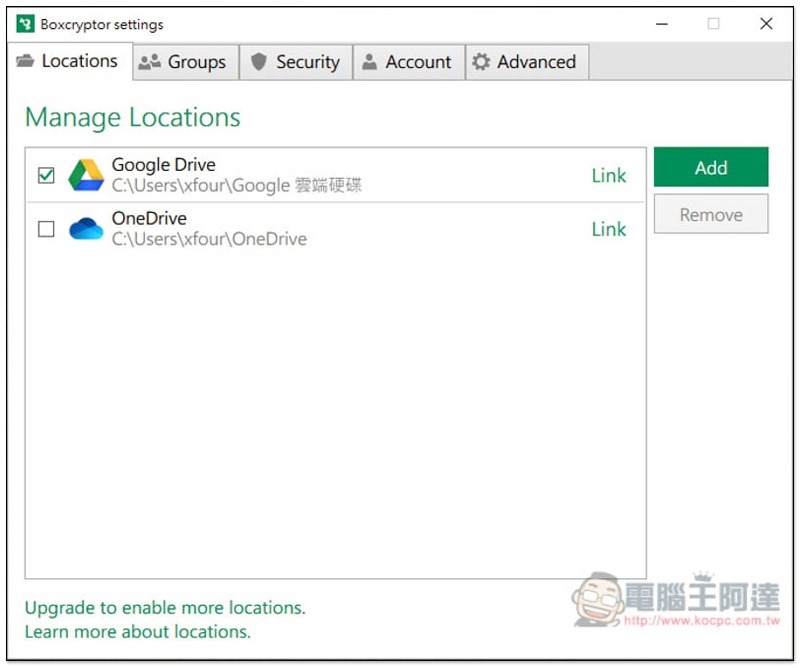Screen dimensions: 800x668
Task: Enable the OneDrive location checkbox
Action: (x=46, y=229)
